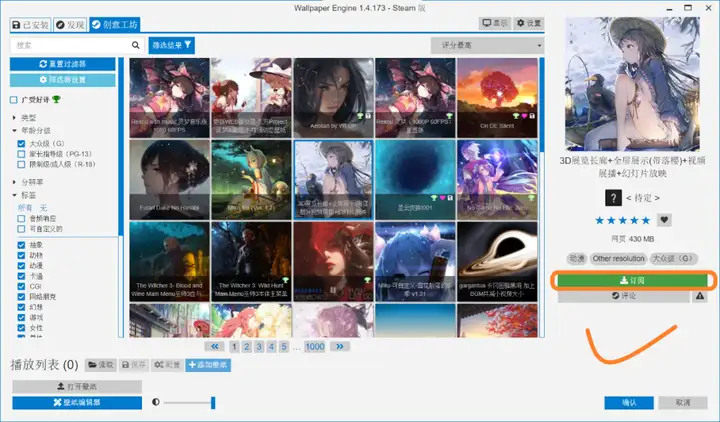Select Futari Dake No Hanabi thumbnail
The image size is (720, 422).
[x=169, y=180]
